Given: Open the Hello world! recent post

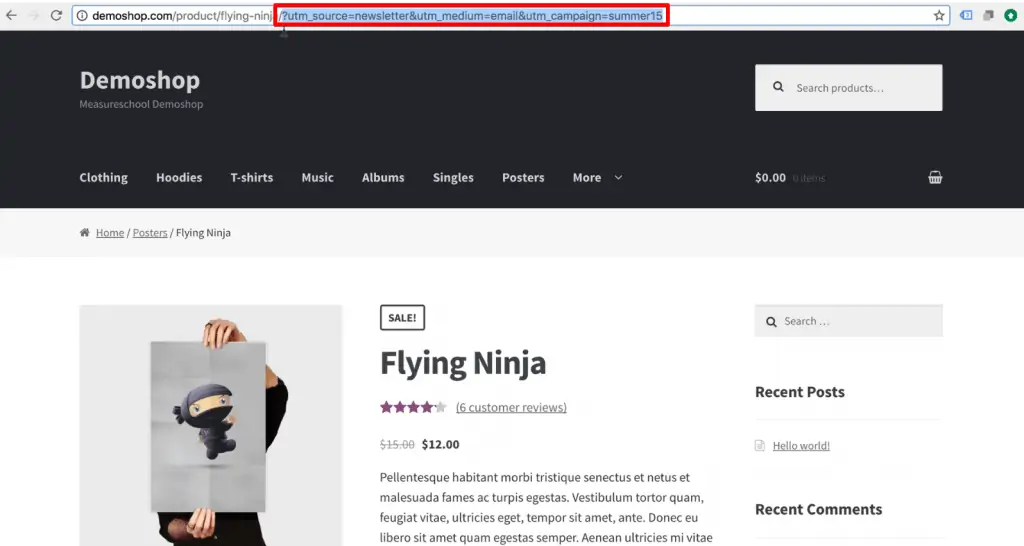Looking at the screenshot, I should click(801, 446).
